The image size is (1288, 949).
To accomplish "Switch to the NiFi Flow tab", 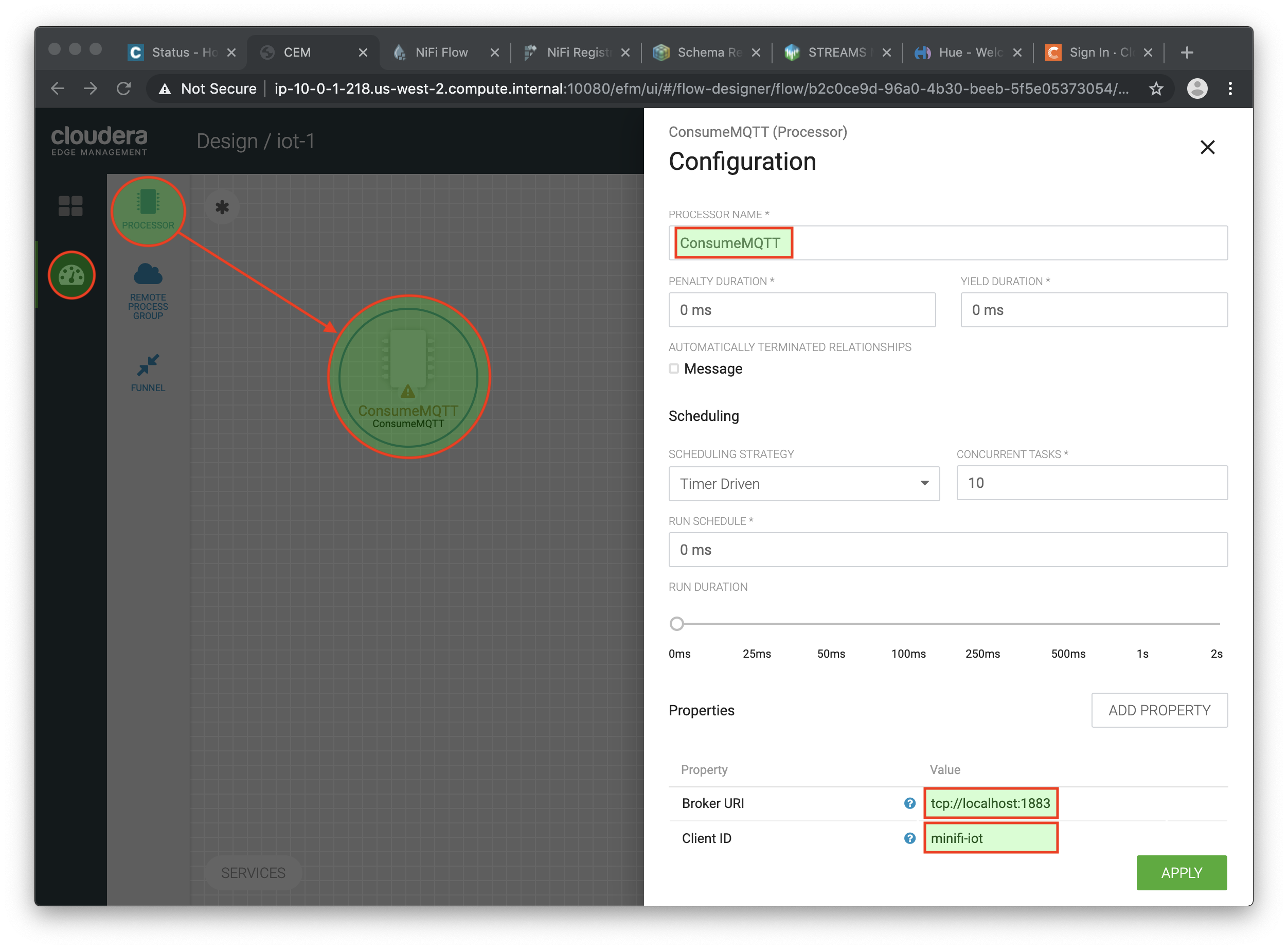I will (441, 52).
